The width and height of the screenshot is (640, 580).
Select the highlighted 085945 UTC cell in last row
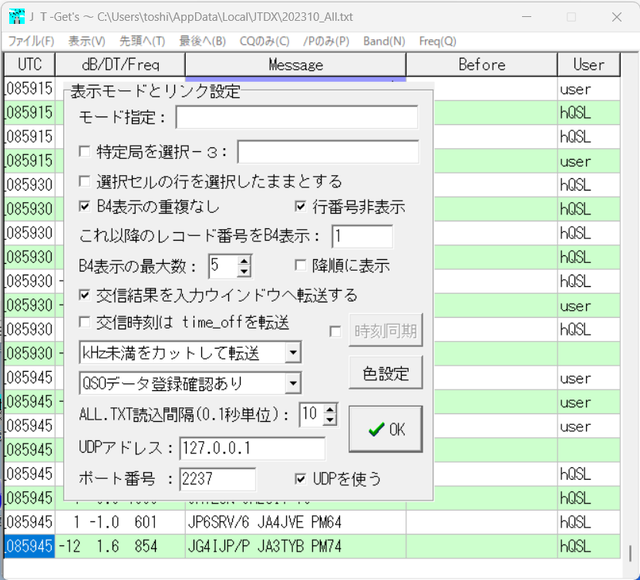(29, 546)
